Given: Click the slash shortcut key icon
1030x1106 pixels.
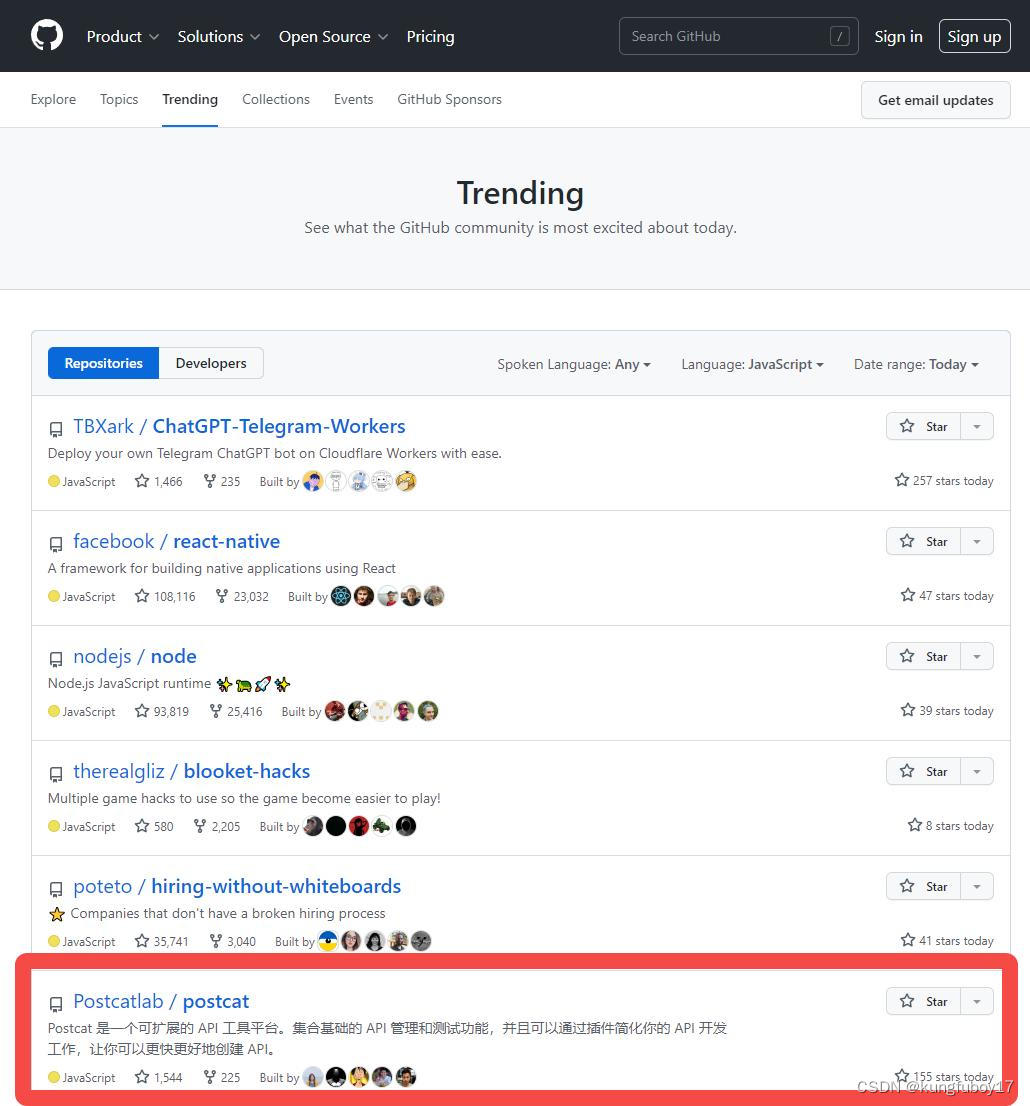Looking at the screenshot, I should [x=840, y=36].
